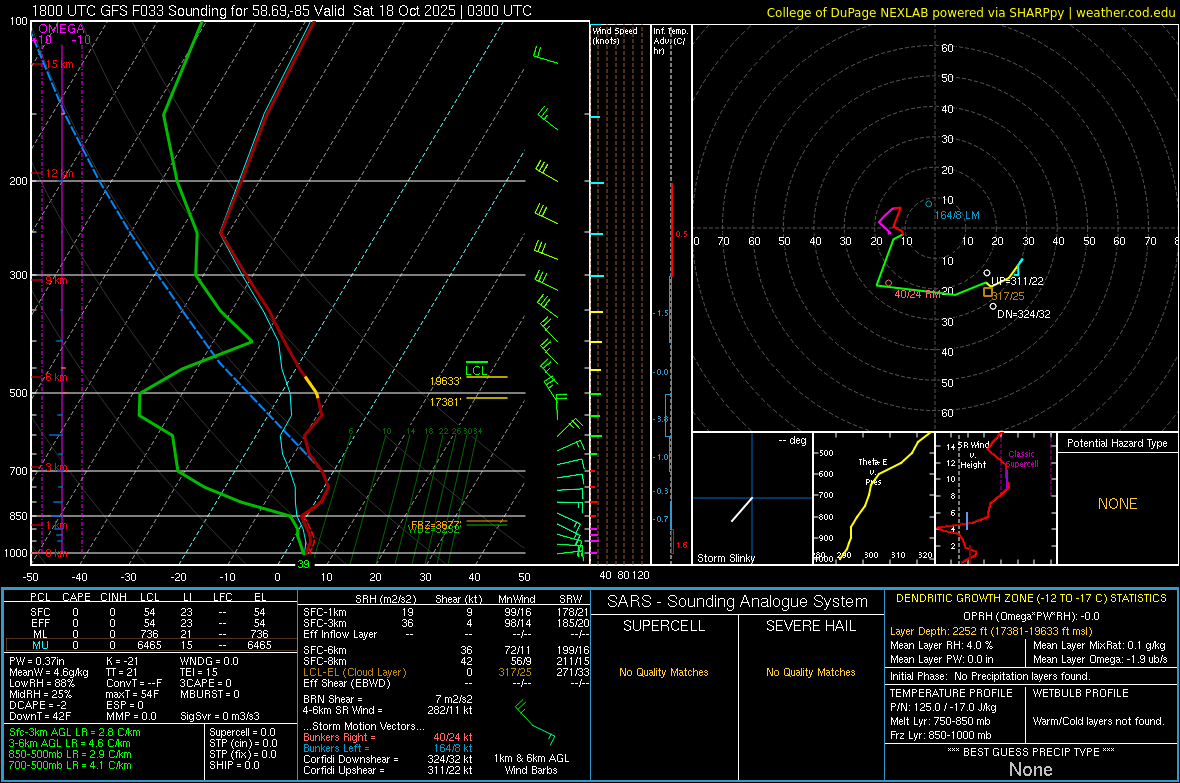This screenshot has height=783, width=1180.
Task: Click the Storm Slinky label
Action: tap(726, 558)
